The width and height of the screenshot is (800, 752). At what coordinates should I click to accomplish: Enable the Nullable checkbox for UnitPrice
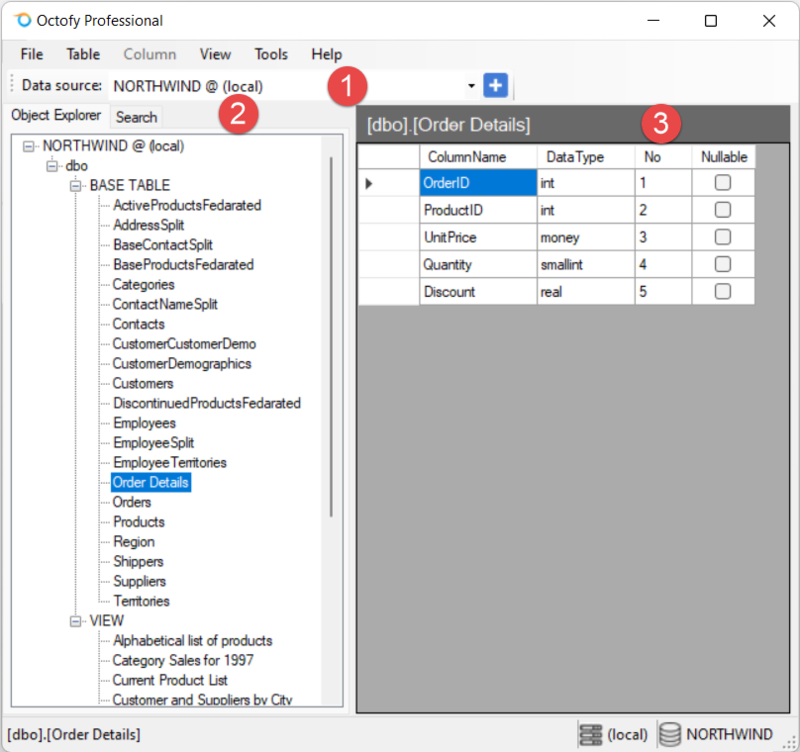[723, 237]
